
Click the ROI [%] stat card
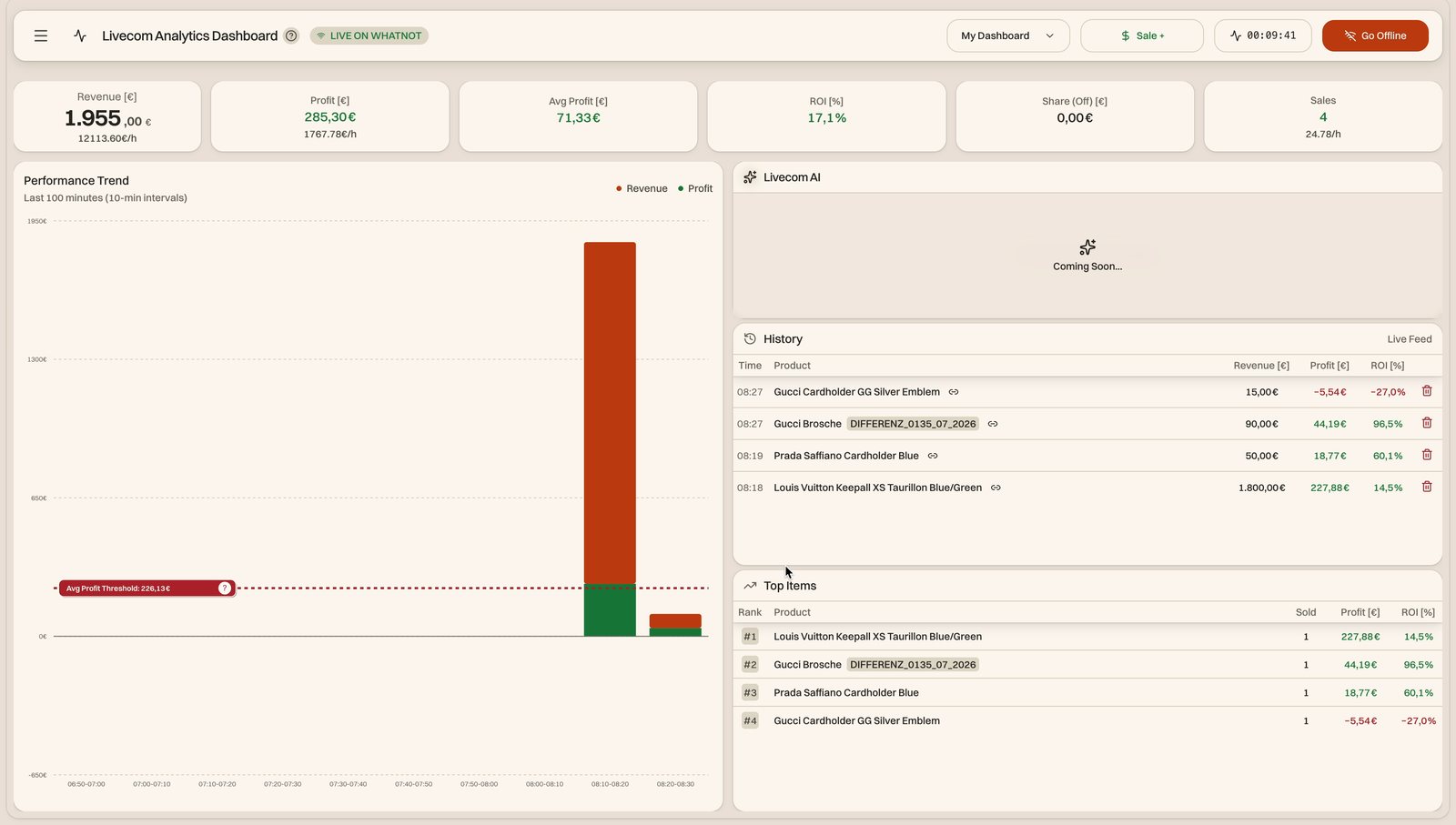point(827,116)
